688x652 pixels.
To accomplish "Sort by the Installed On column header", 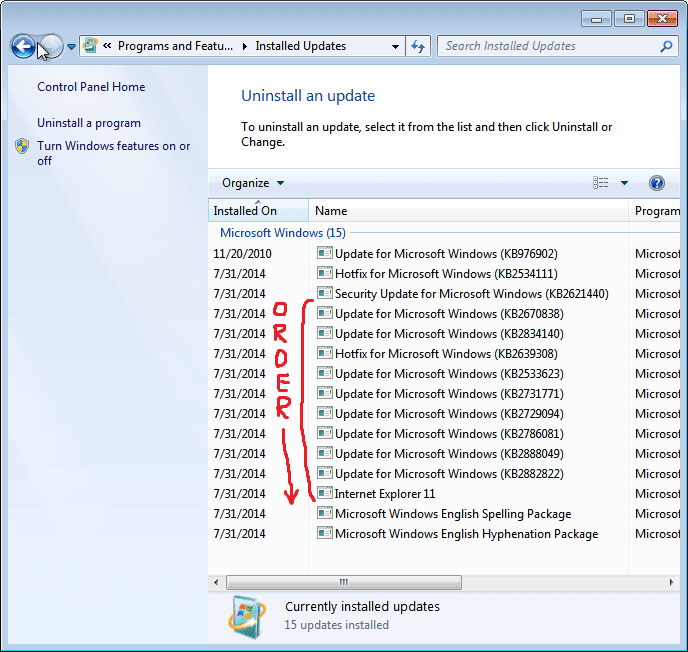I will [x=258, y=211].
